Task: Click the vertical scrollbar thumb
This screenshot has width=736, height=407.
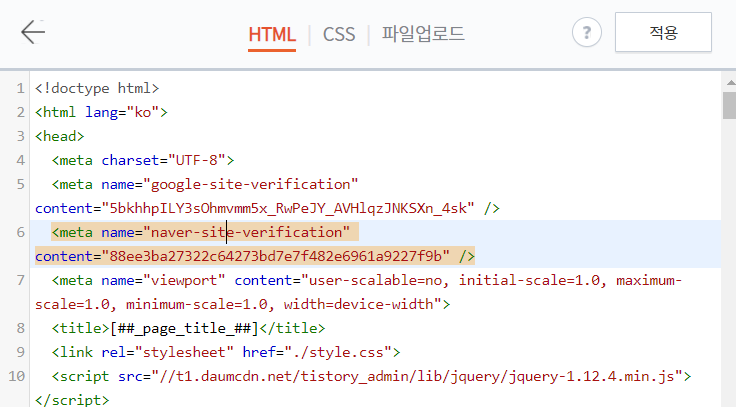Action: pyautogui.click(x=729, y=105)
